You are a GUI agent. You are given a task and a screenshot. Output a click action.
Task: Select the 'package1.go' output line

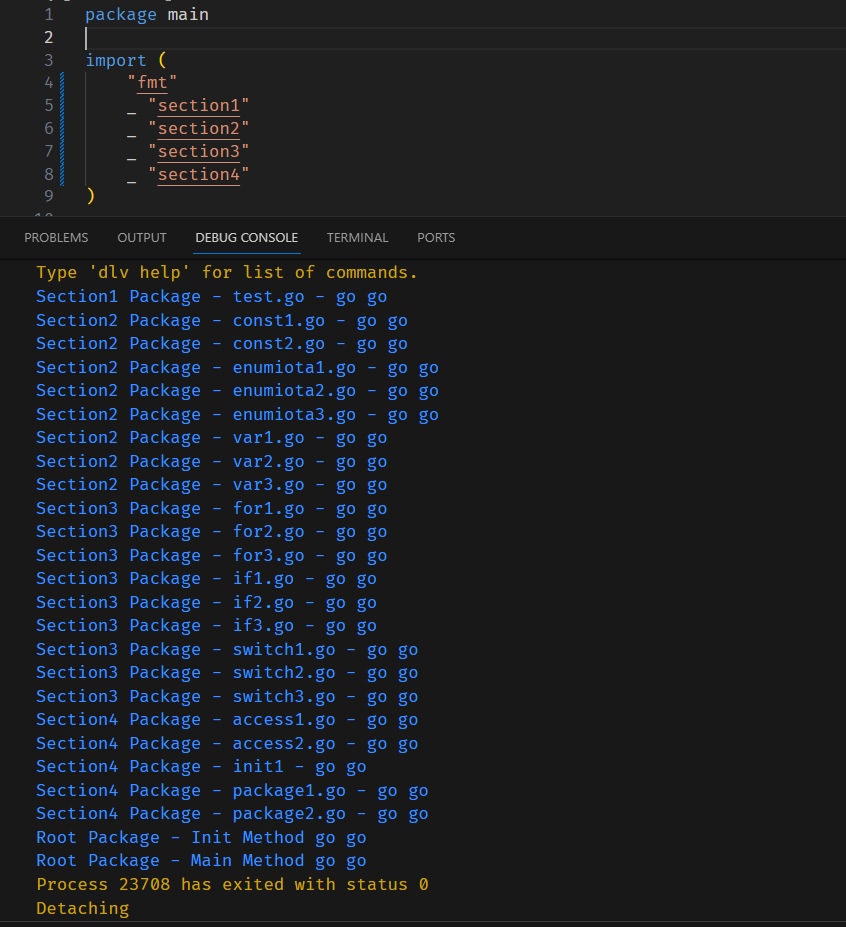point(232,790)
